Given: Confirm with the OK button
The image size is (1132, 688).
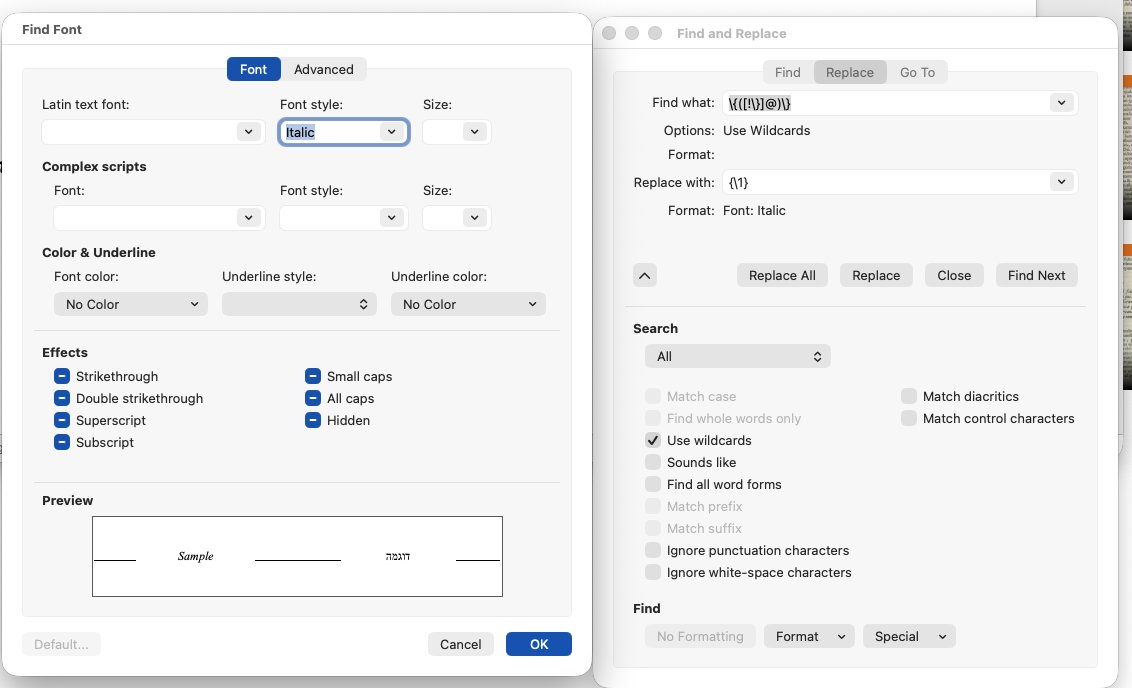Looking at the screenshot, I should coord(539,644).
